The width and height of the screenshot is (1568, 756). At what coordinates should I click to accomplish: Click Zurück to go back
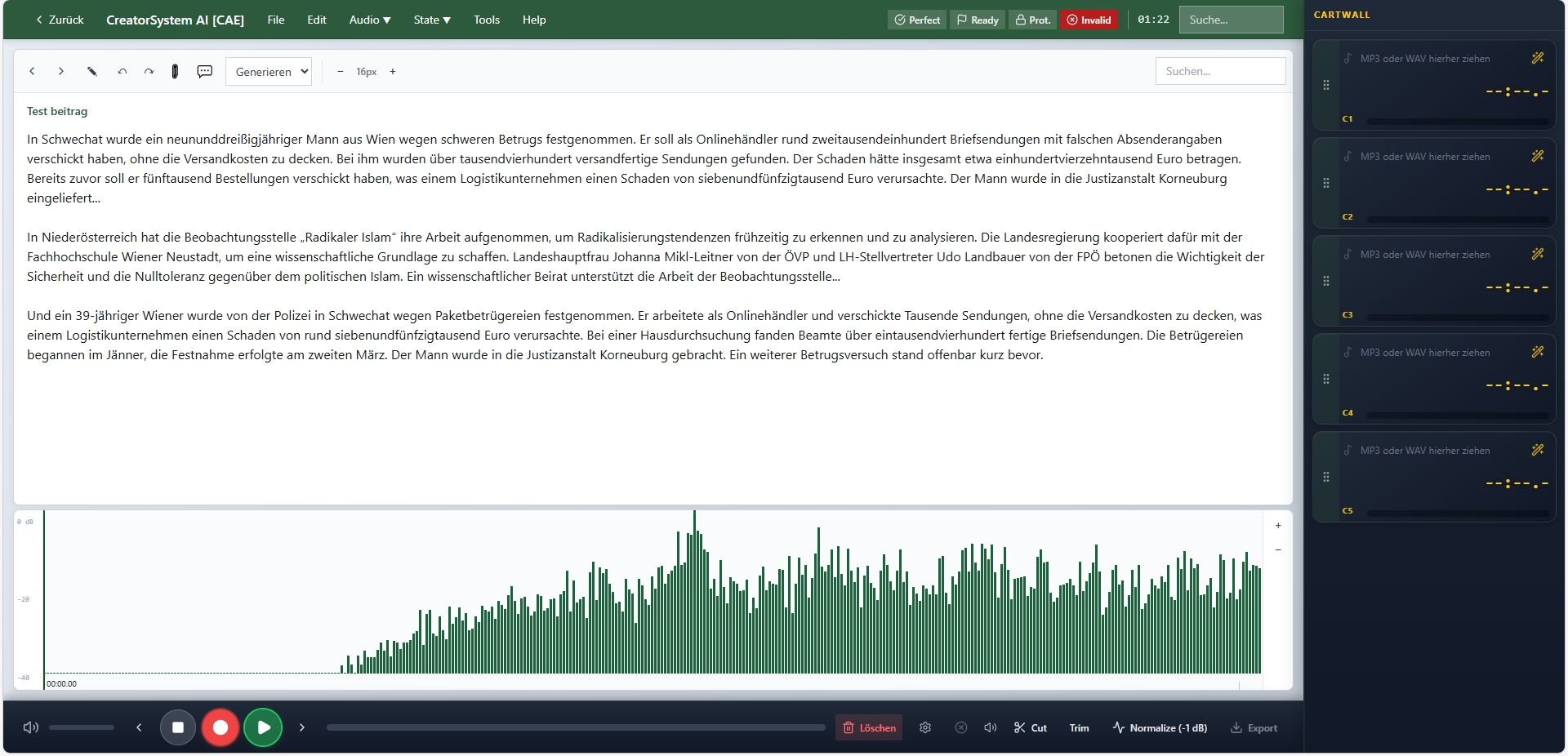pyautogui.click(x=59, y=20)
